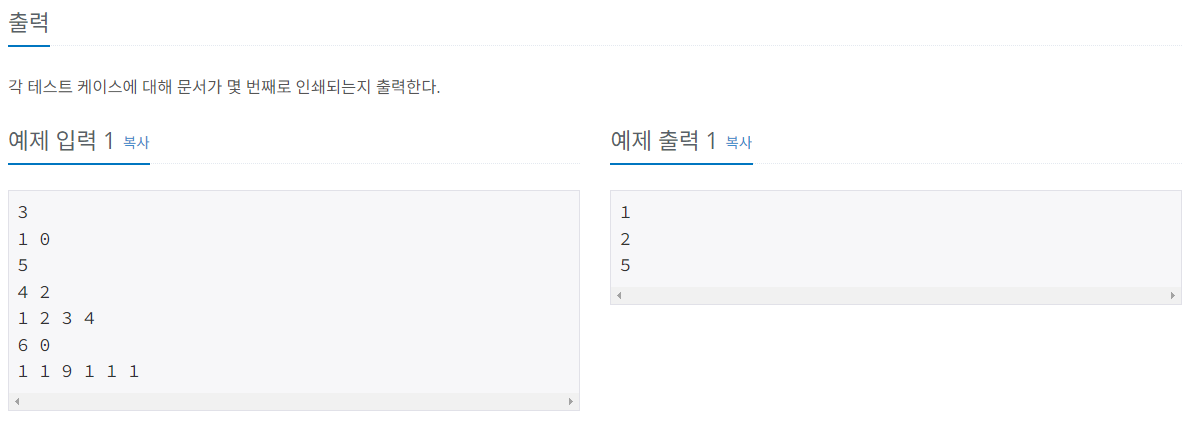Click the input sample horizontal scrollbar track
Image resolution: width=1198 pixels, height=423 pixels.
293,401
